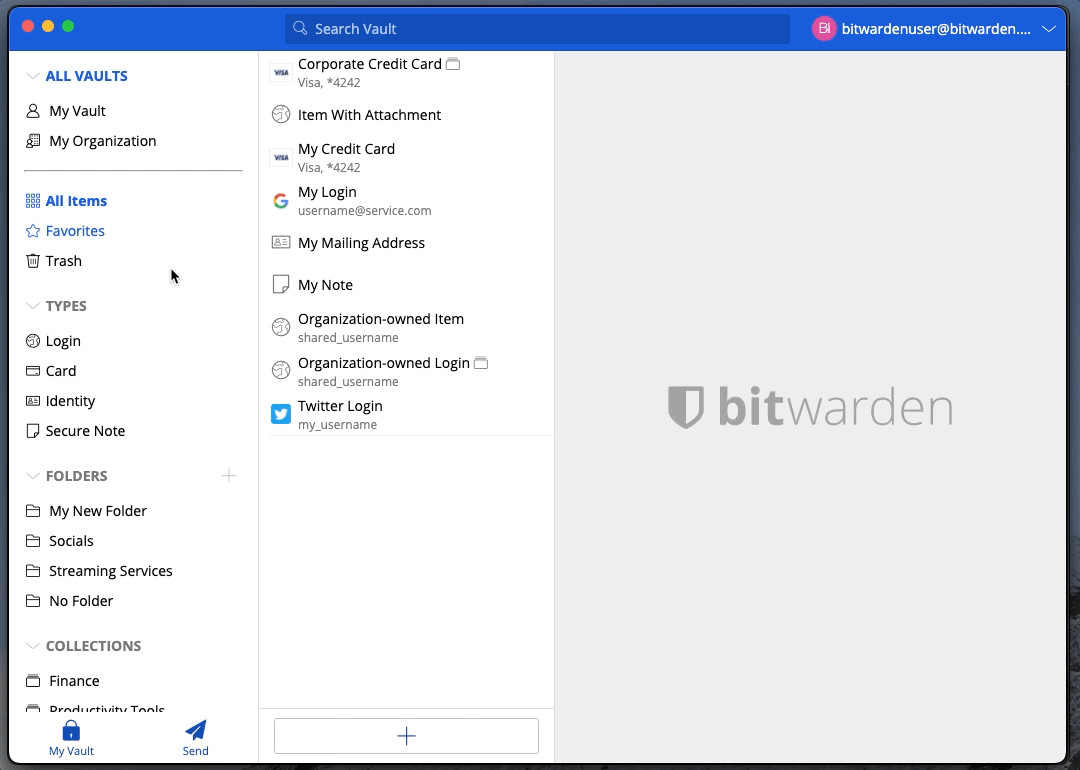Click the Twitter bird icon in item list
The width and height of the screenshot is (1080, 770).
281,414
